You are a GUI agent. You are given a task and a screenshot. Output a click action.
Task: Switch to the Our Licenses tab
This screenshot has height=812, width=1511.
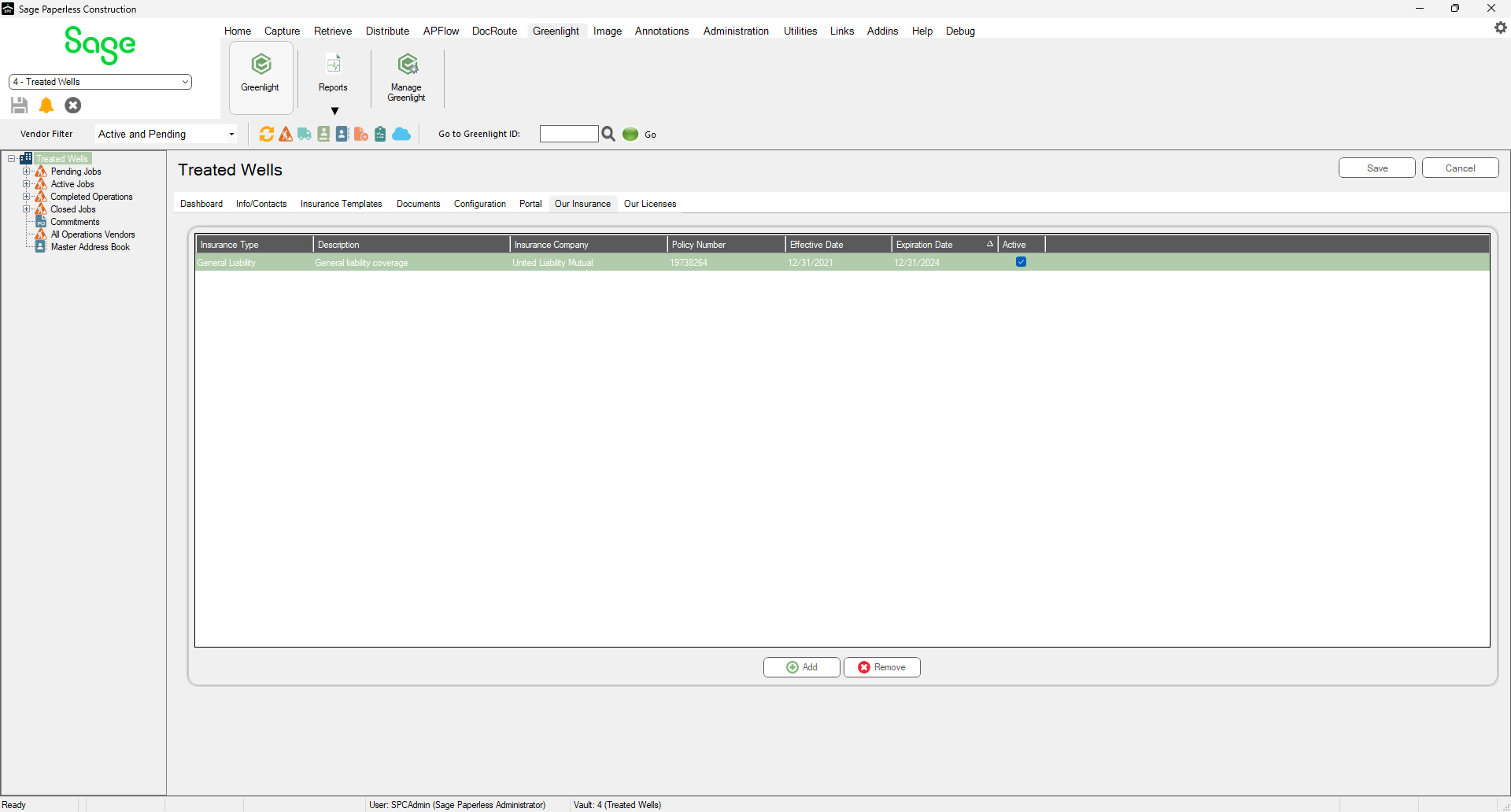650,204
